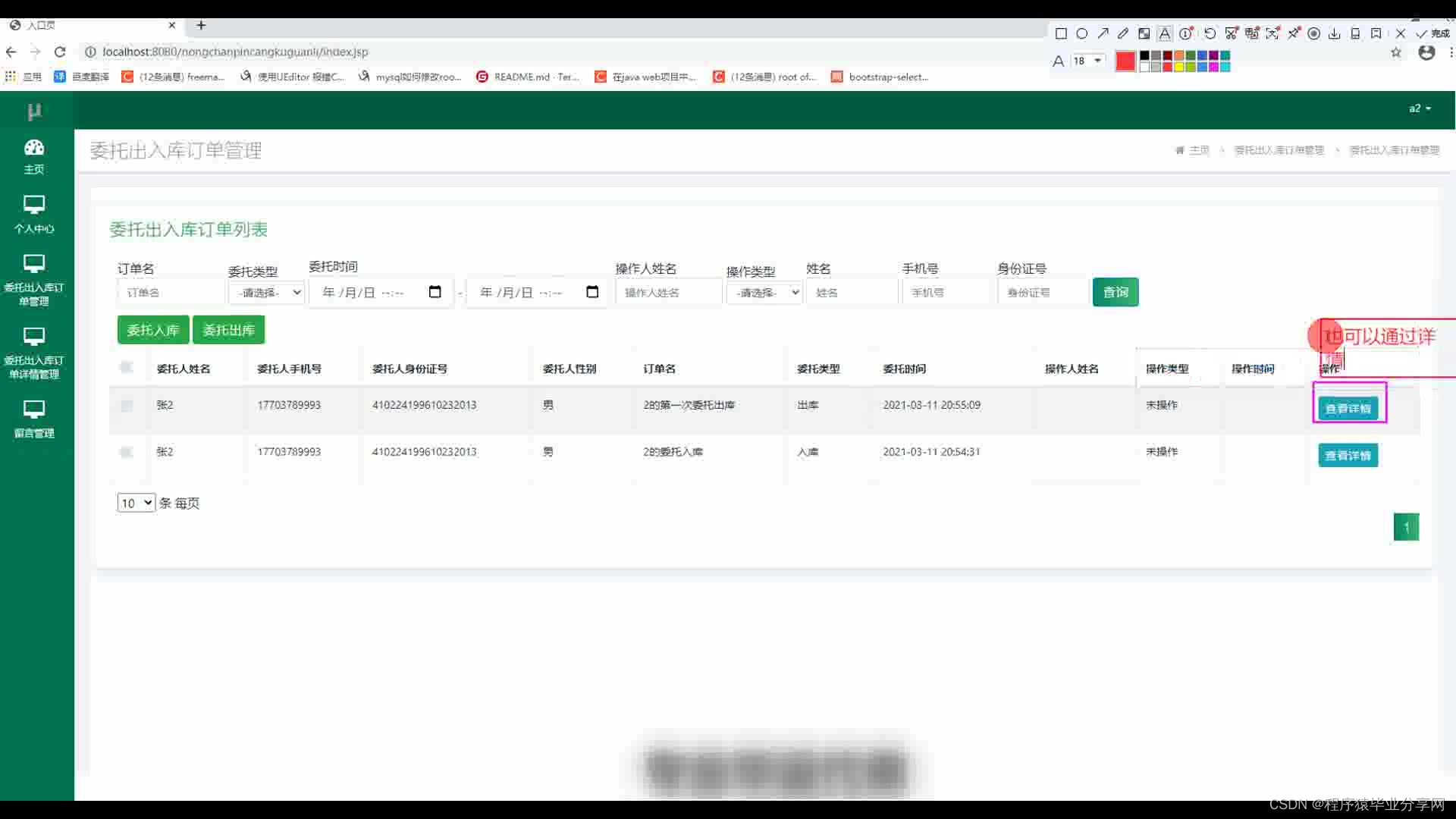Bookmark page with star icon
The width and height of the screenshot is (1456, 819).
(1396, 52)
